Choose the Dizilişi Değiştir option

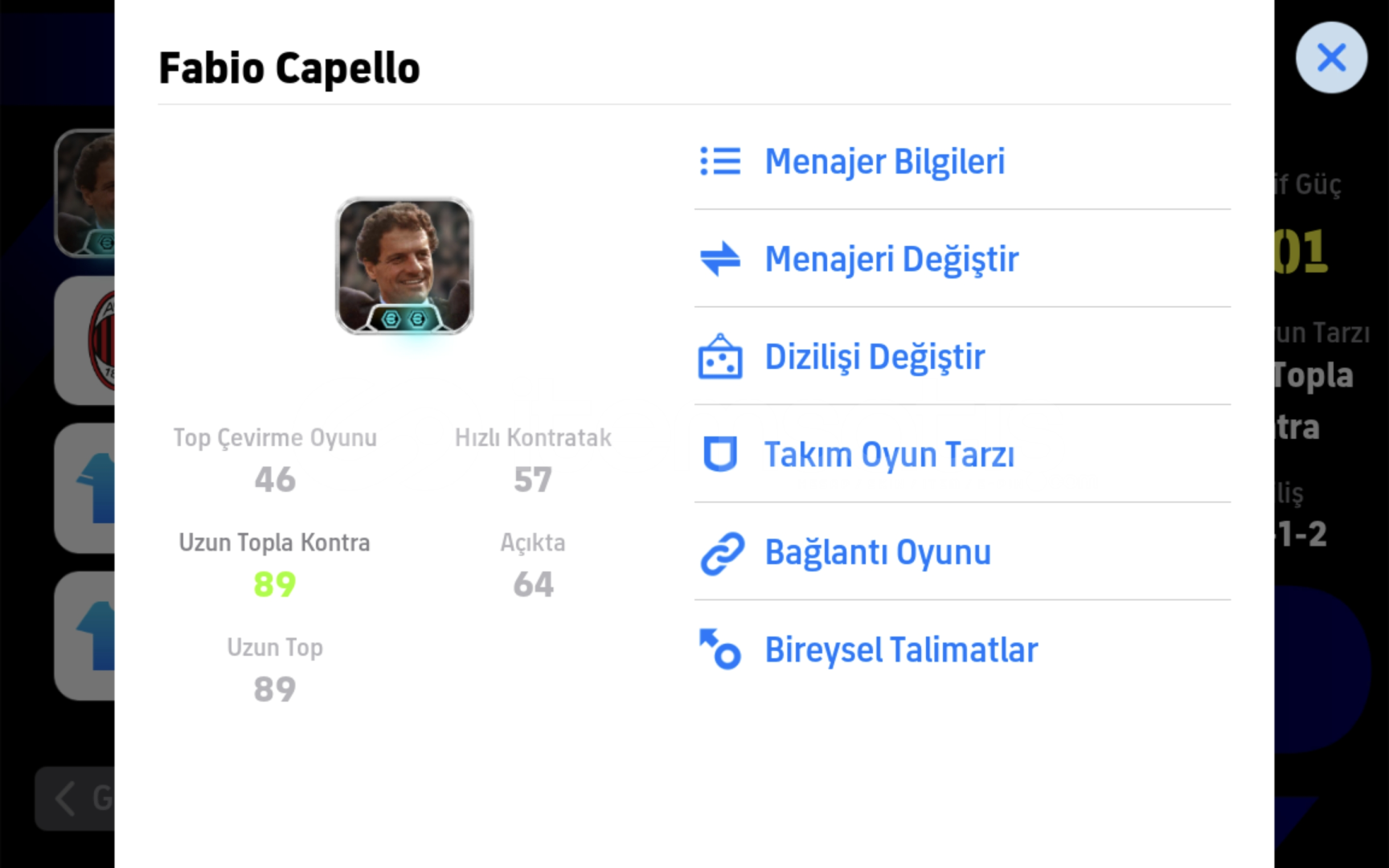click(x=875, y=357)
